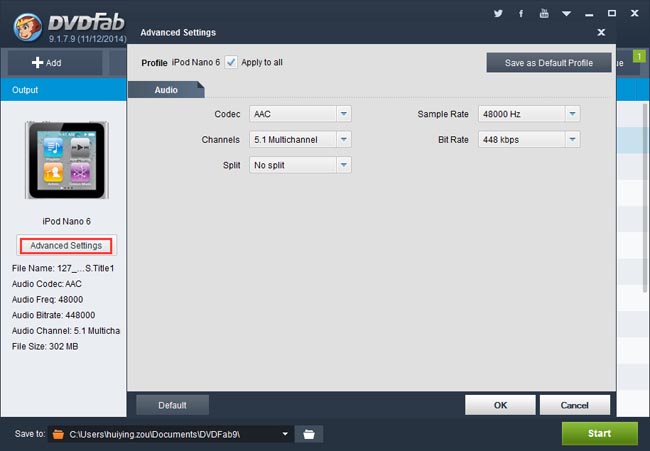Open the Sample Rate 48000 Hz dropdown

tap(529, 114)
